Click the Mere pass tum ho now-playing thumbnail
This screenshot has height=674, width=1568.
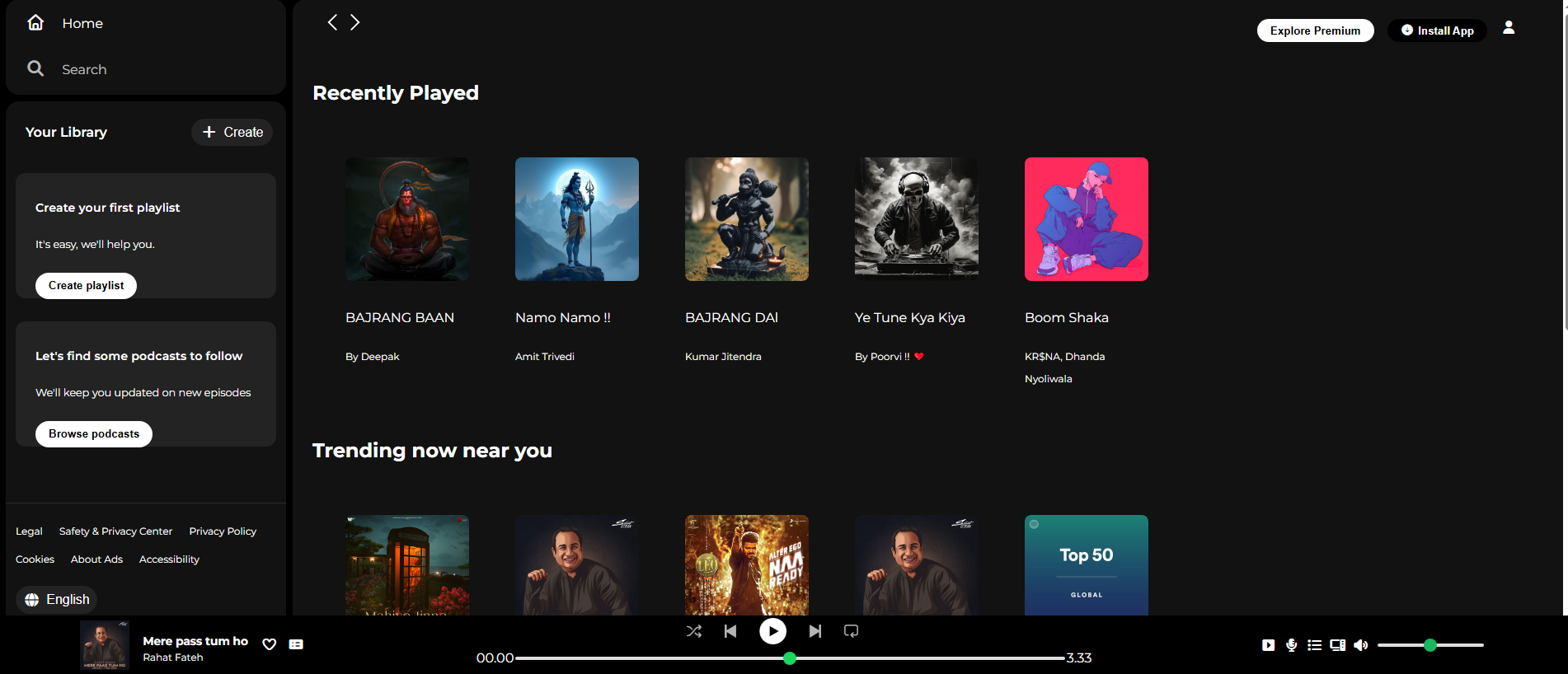tap(105, 644)
